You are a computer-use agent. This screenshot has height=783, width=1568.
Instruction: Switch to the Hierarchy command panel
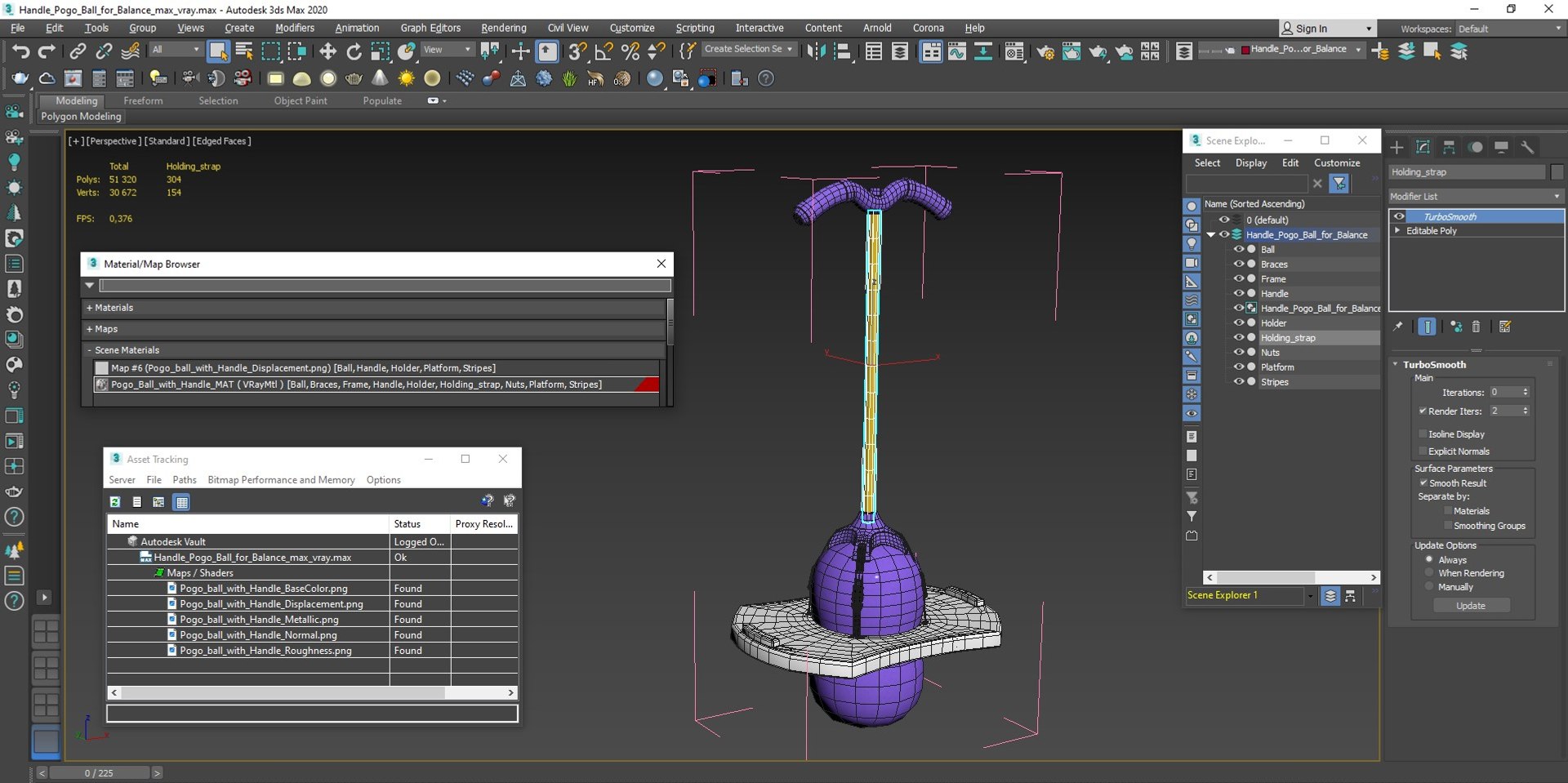tap(1449, 147)
